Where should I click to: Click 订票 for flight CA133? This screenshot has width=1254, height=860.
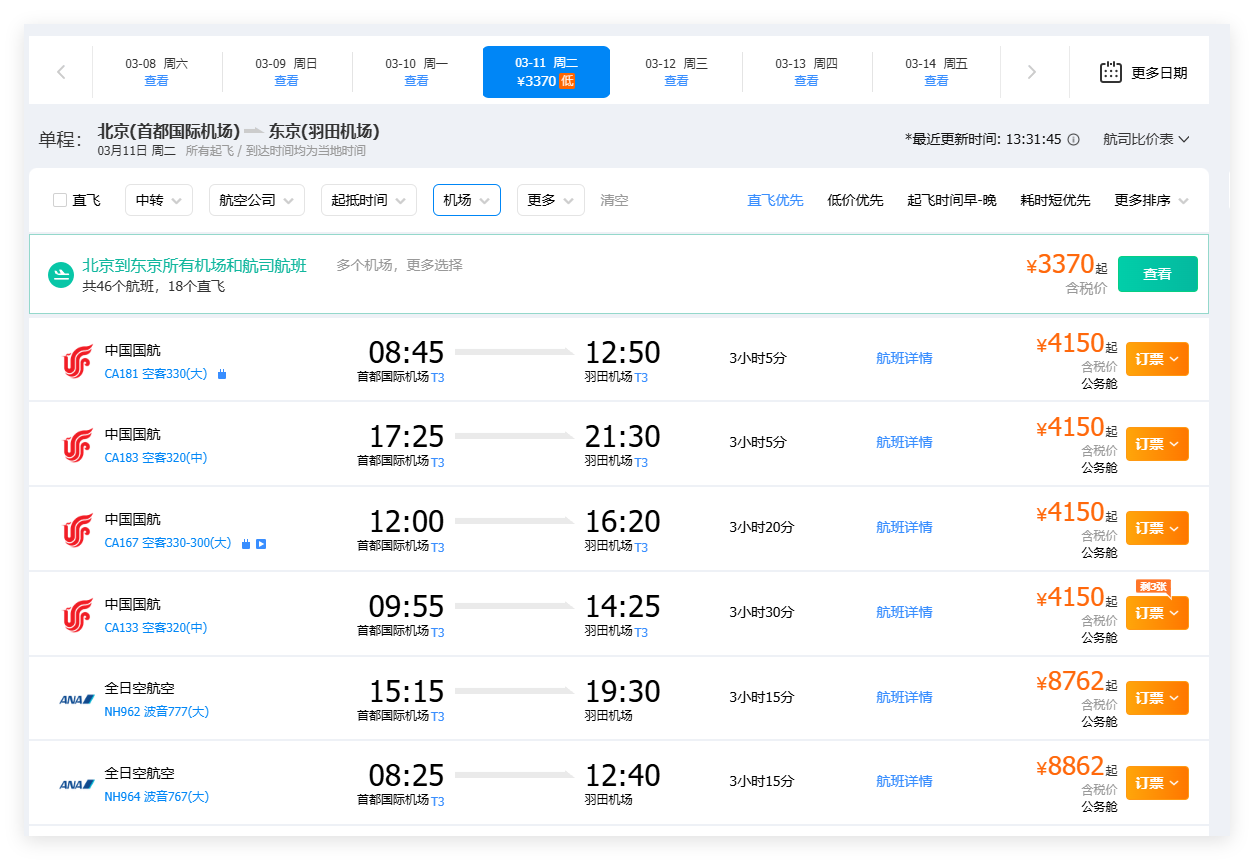click(x=1157, y=613)
